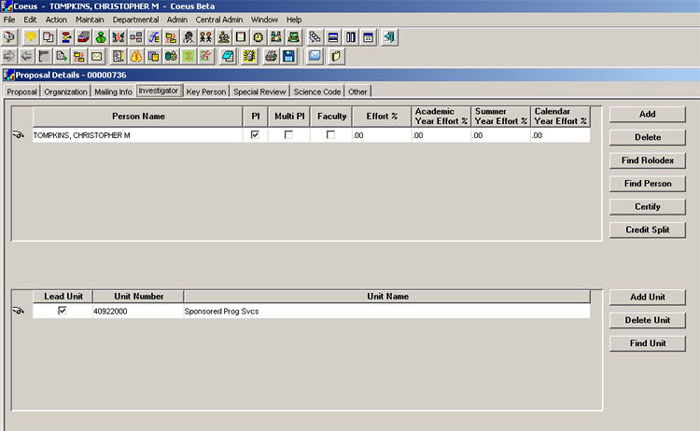This screenshot has width=700, height=431.
Task: Open the Departmental menu
Action: tap(136, 20)
